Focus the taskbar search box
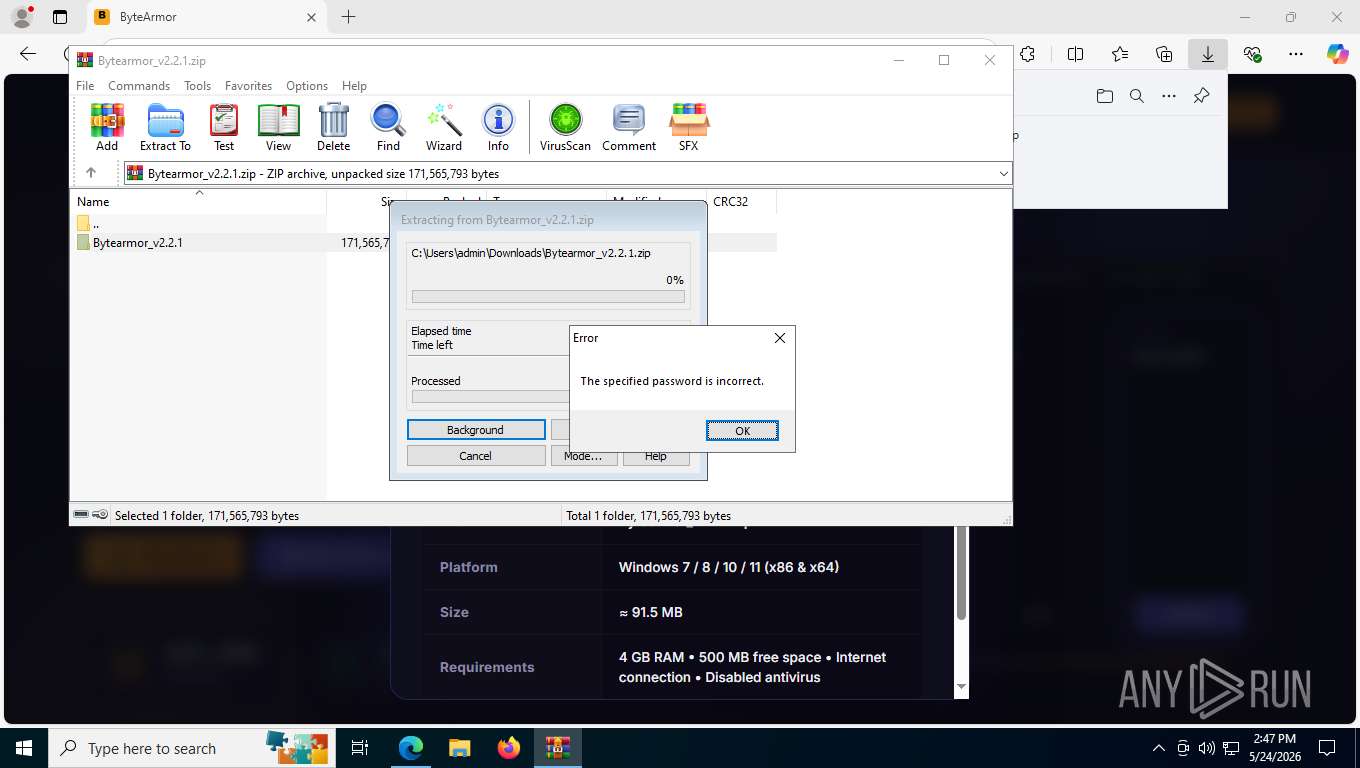Viewport: 1360px width, 768px height. tap(190, 748)
